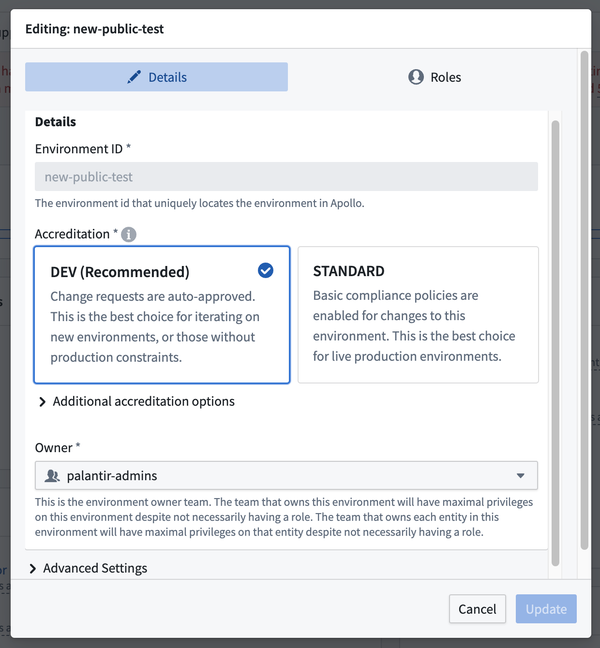Switch to the Details tab

[157, 77]
